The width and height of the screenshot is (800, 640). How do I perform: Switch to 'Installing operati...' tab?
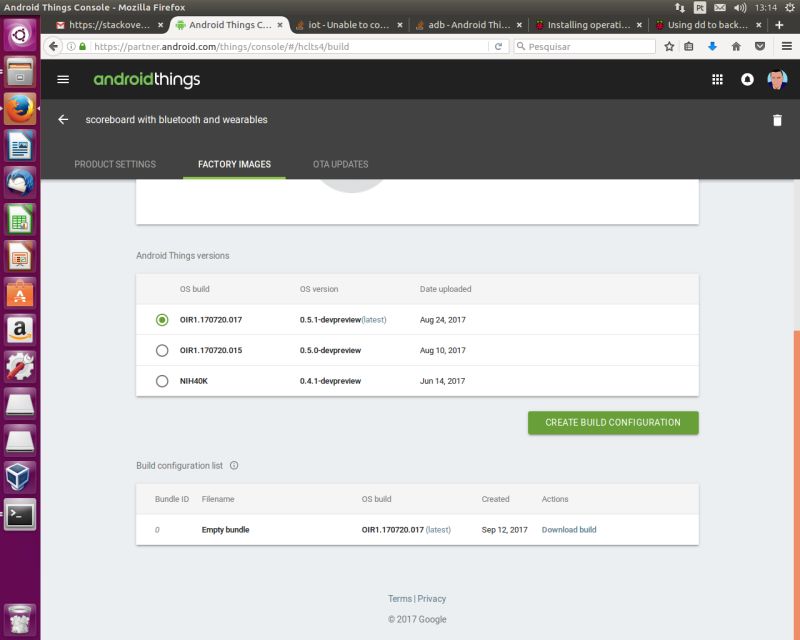pos(588,25)
